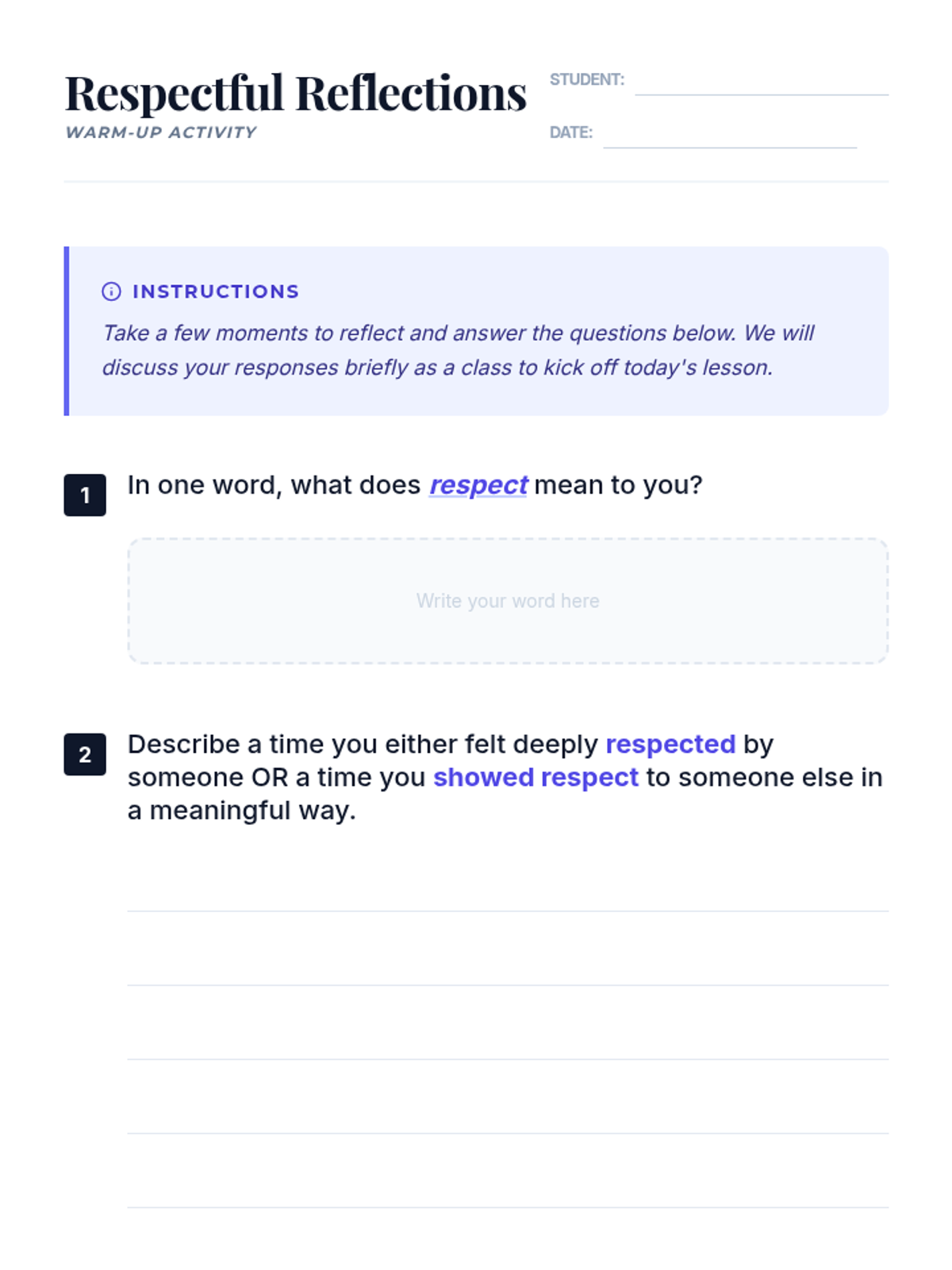This screenshot has width=952, height=1270.
Task: Click the DATE label
Action: coord(571,133)
